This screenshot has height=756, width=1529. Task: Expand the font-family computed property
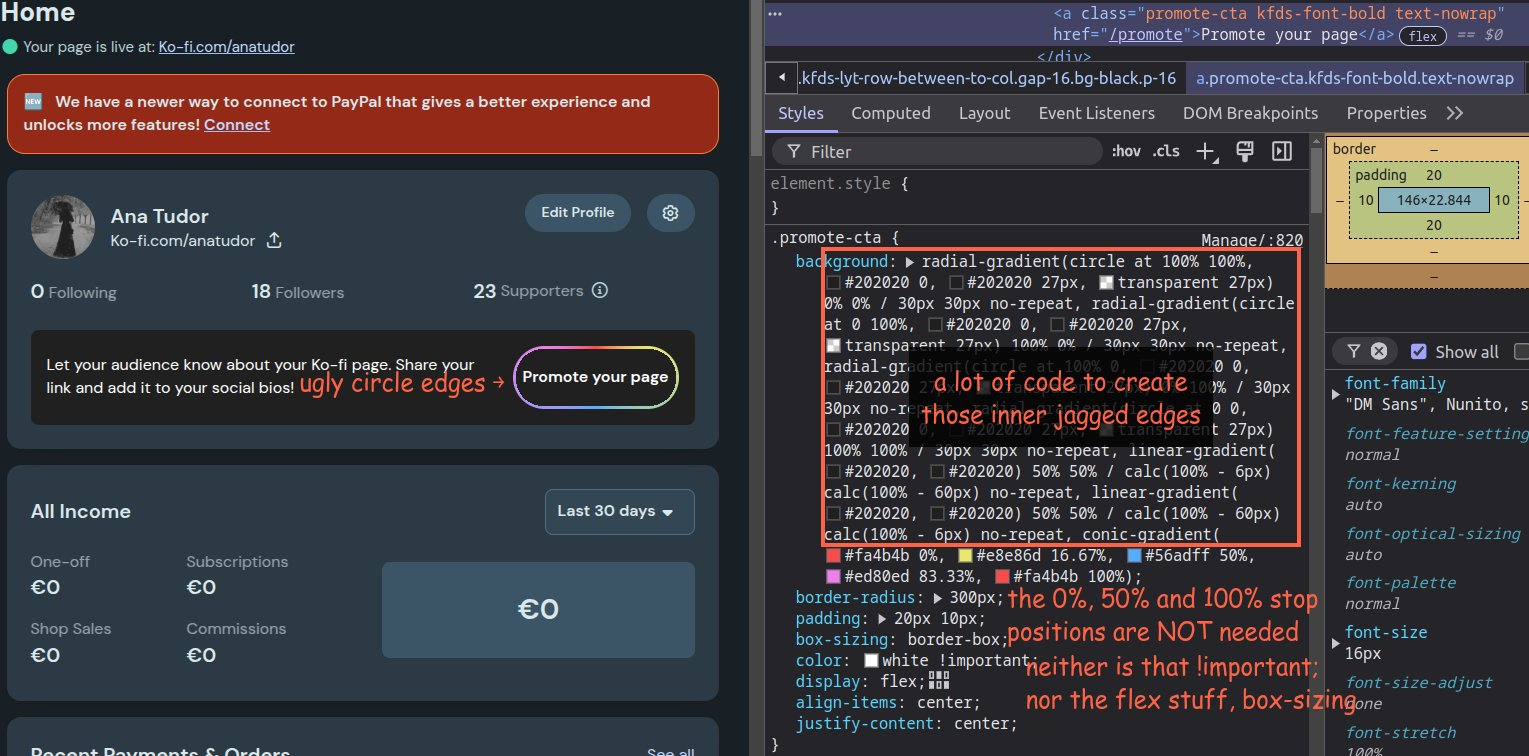coord(1337,395)
